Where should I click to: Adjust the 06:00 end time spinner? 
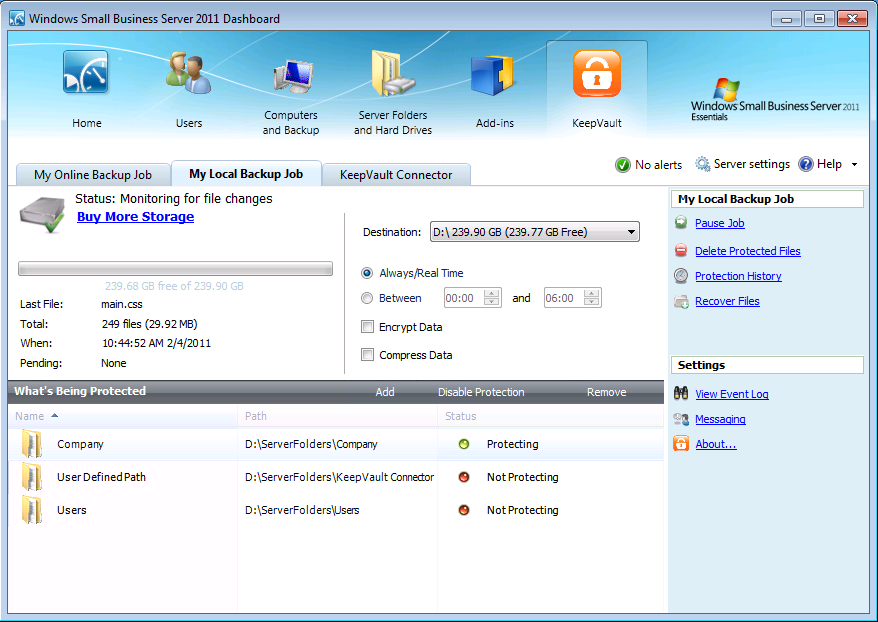click(x=591, y=298)
